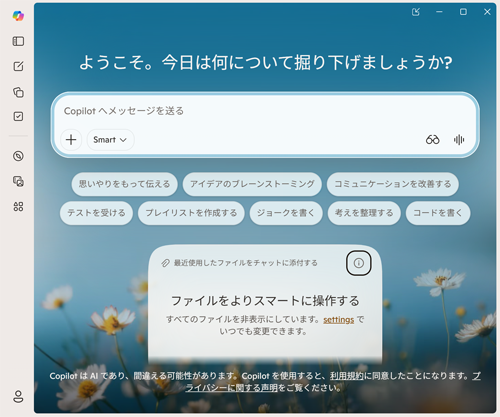Open the image library icon in sidebar
The width and height of the screenshot is (500, 417).
[18, 181]
